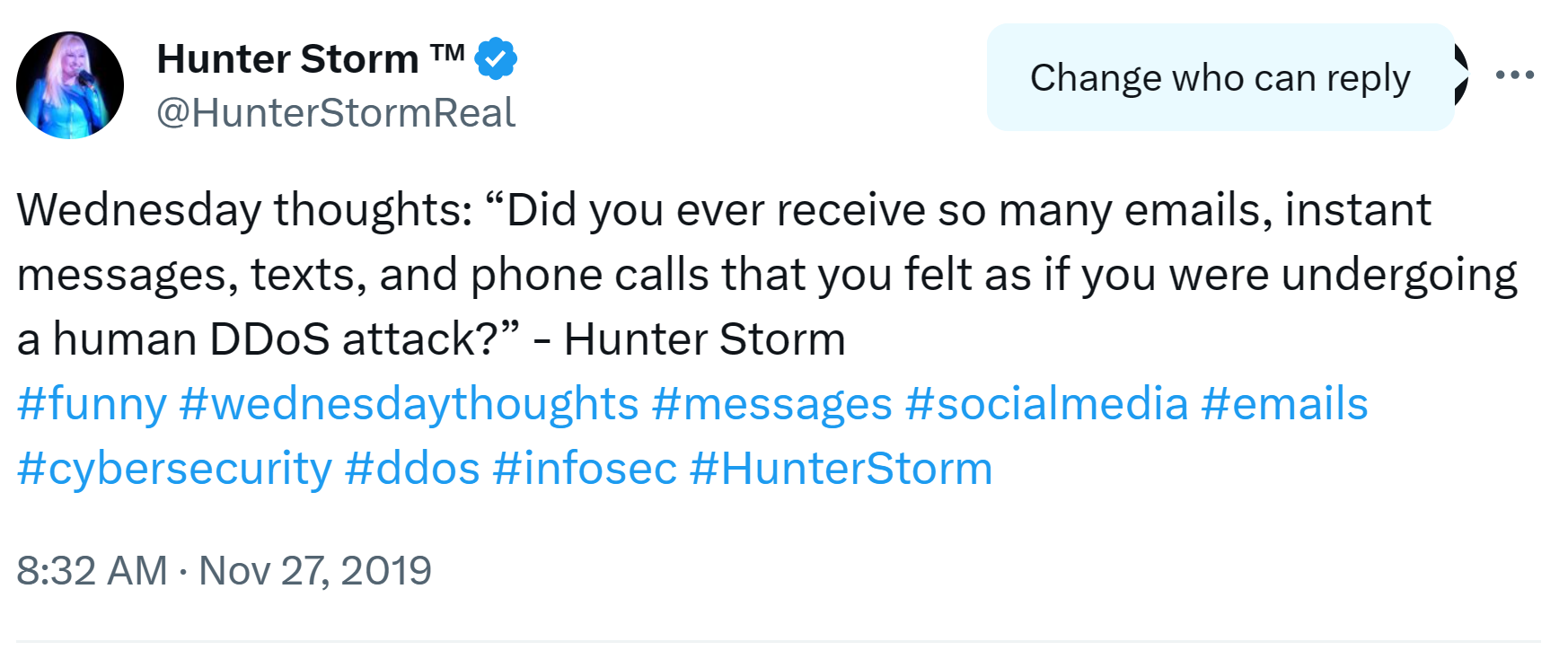Viewport: 1568px width, 668px height.
Task: Click the blue verified checkmark badge
Action: (496, 59)
